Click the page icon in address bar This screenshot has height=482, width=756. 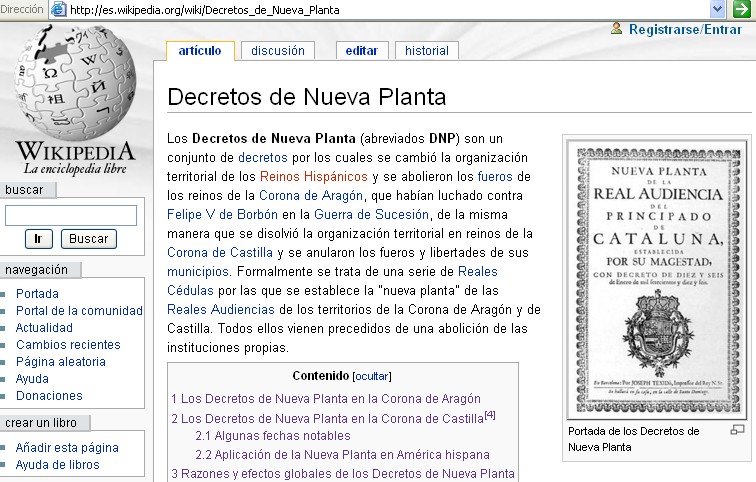pos(58,9)
